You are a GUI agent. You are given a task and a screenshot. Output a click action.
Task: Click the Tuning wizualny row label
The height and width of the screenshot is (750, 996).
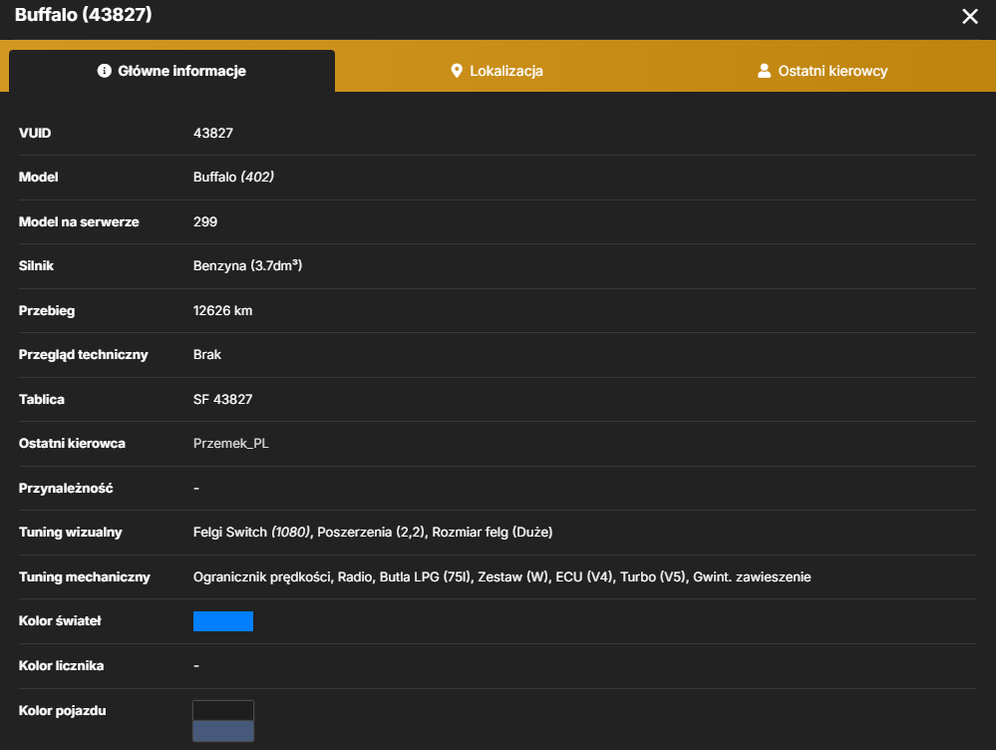tap(71, 532)
